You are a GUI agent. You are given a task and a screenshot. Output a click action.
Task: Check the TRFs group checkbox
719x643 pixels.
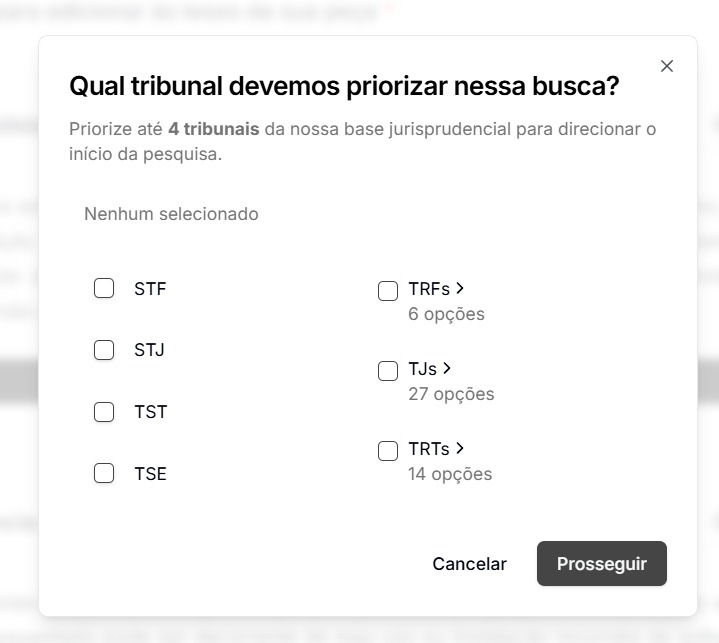[388, 291]
